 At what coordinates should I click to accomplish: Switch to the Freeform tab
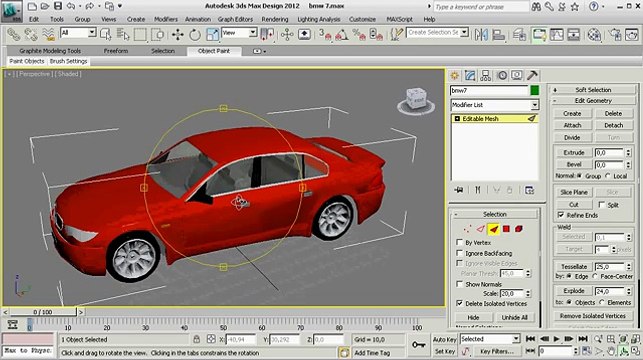pyautogui.click(x=116, y=51)
